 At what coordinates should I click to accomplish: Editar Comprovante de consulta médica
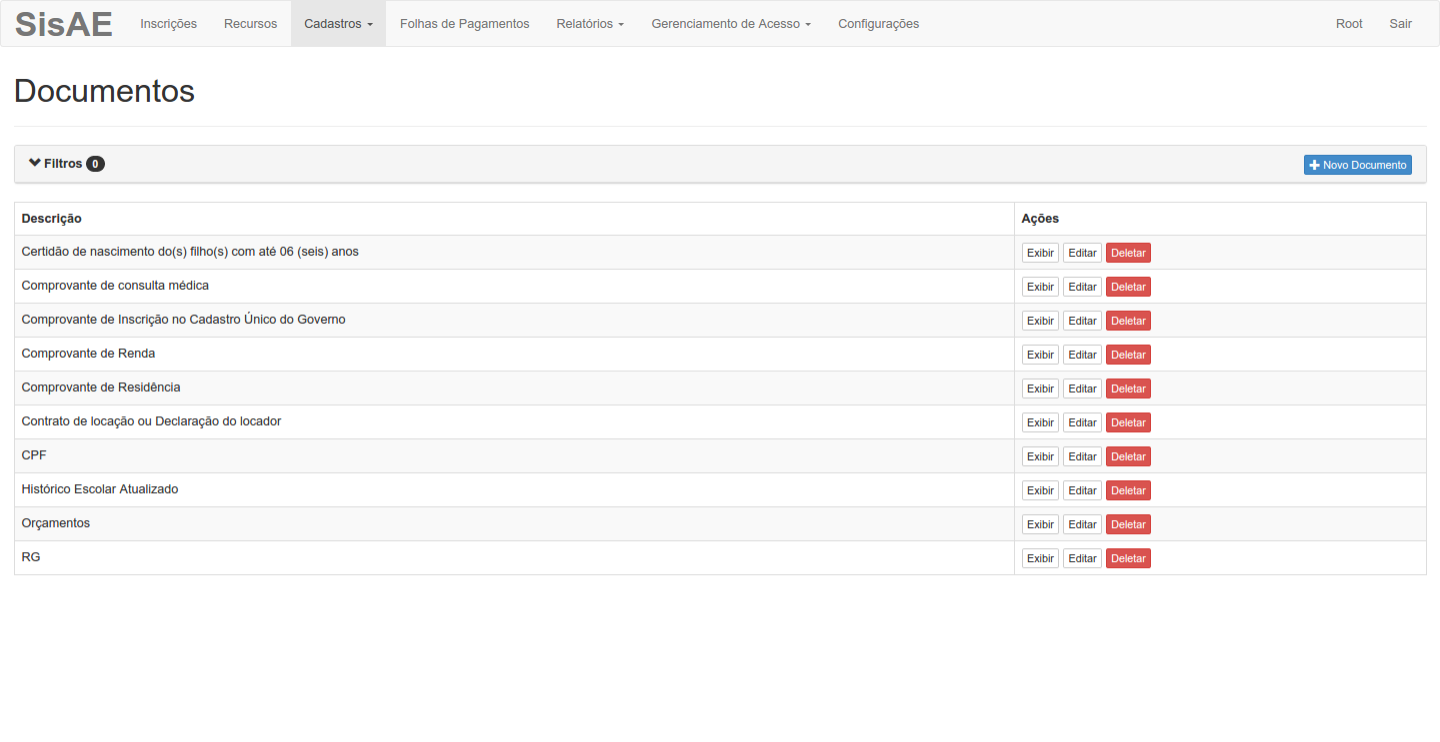pyautogui.click(x=1082, y=287)
